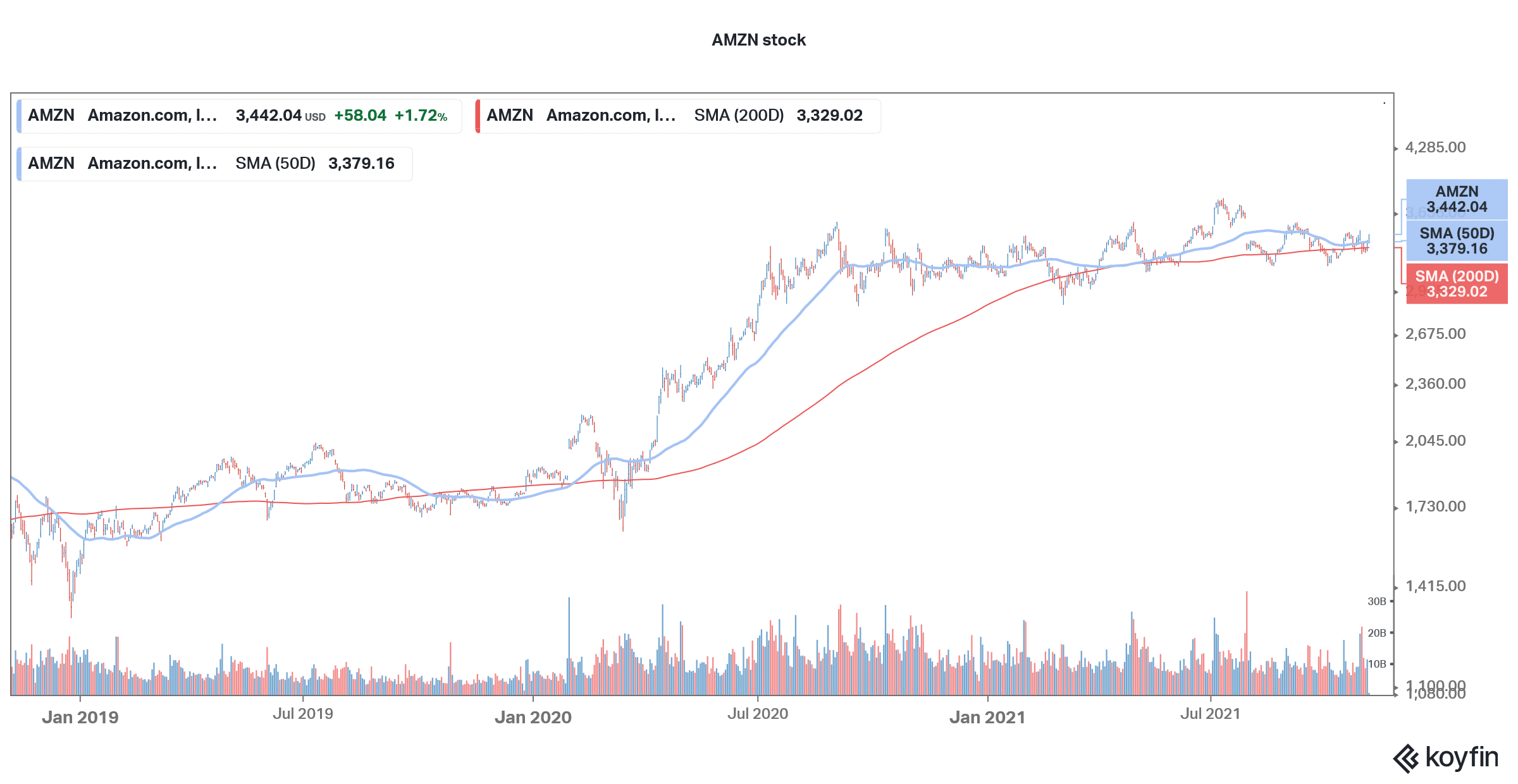Click the Jul 2021 date axis label
Image resolution: width=1518 pixels, height=784 pixels.
pos(1211,714)
